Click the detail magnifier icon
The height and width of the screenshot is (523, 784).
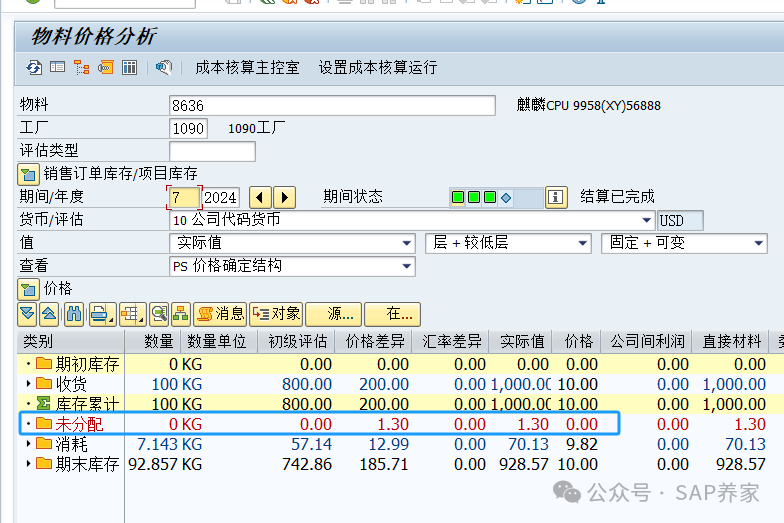click(x=159, y=314)
